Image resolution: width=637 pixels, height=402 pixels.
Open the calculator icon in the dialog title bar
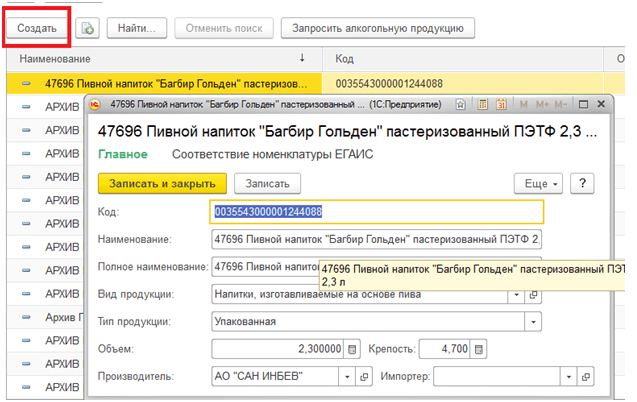point(482,103)
